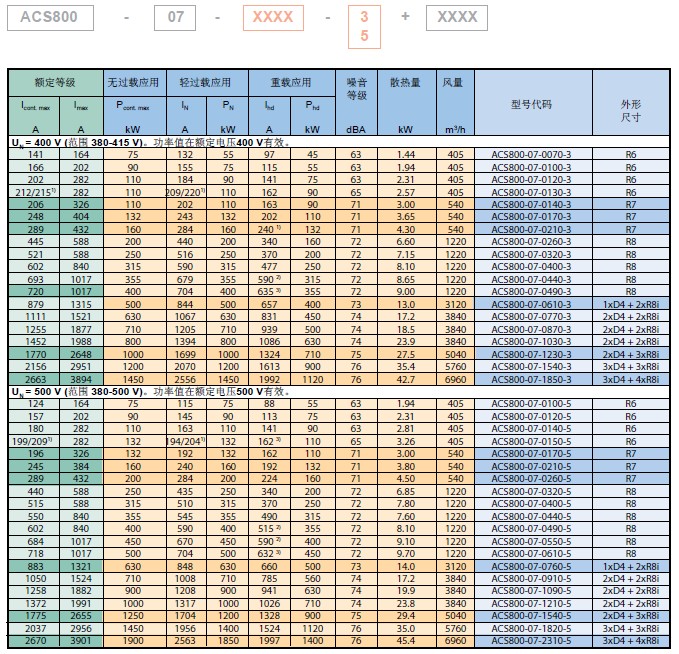Click the 外形尺寸 column header

tap(630, 110)
